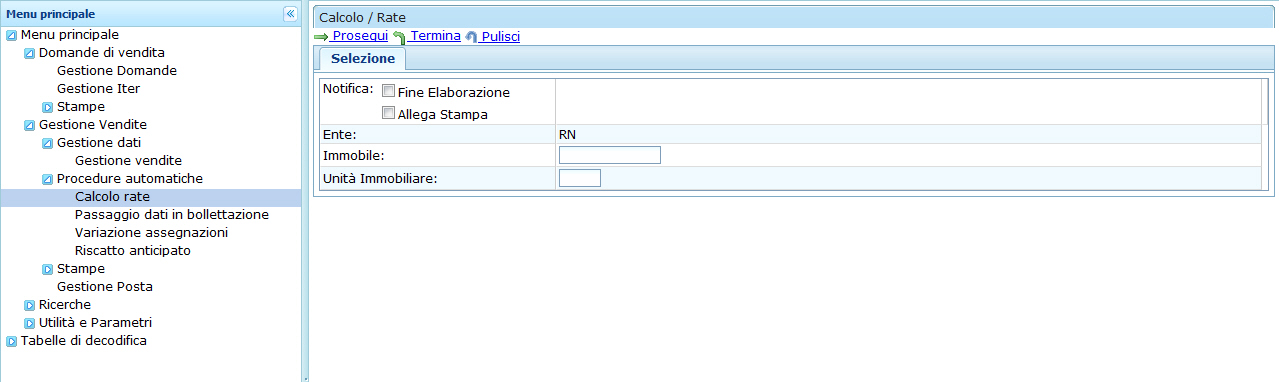
Task: Click the Termina link
Action: click(x=435, y=36)
